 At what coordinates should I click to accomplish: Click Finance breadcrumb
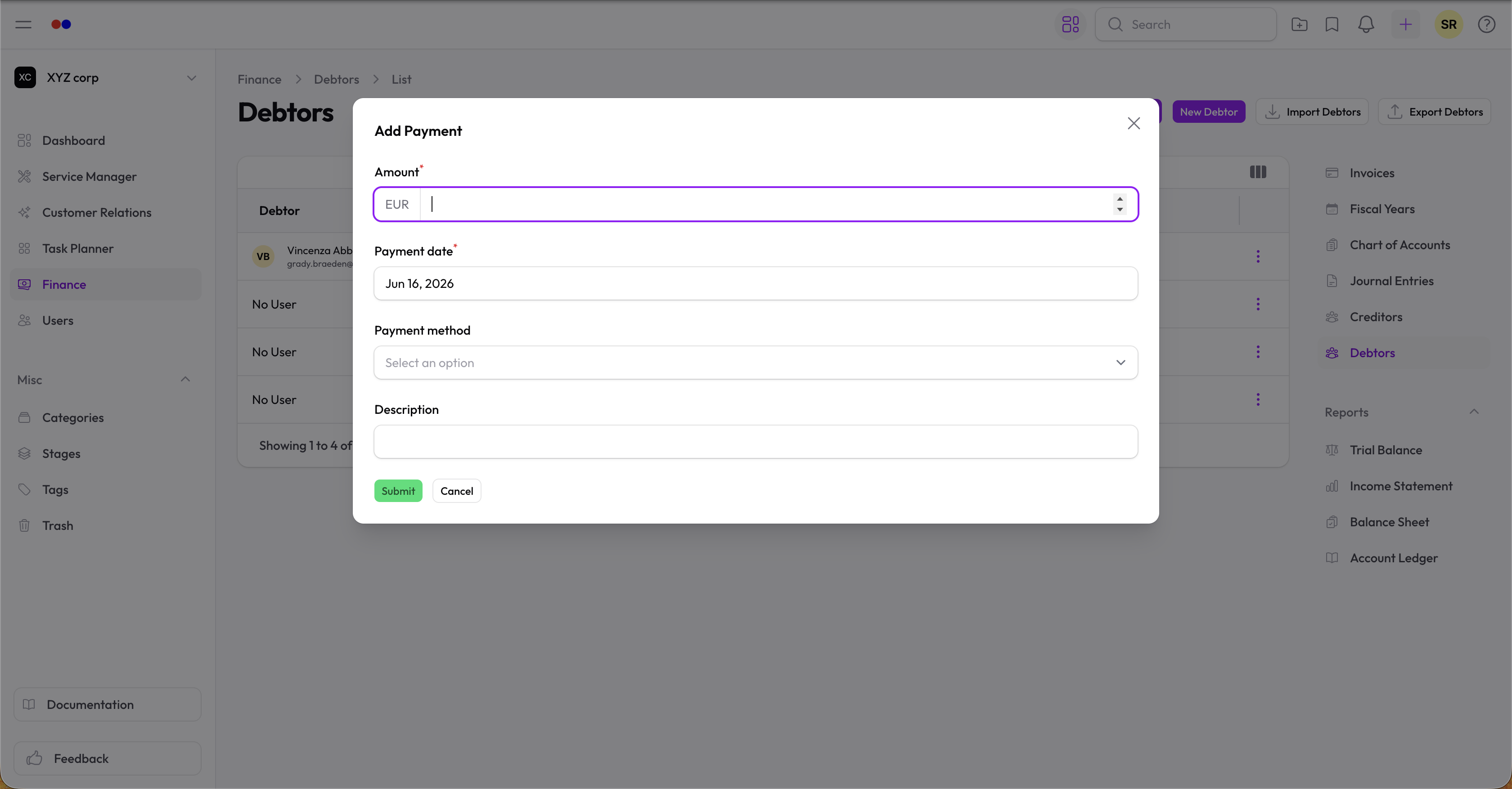pyautogui.click(x=260, y=79)
